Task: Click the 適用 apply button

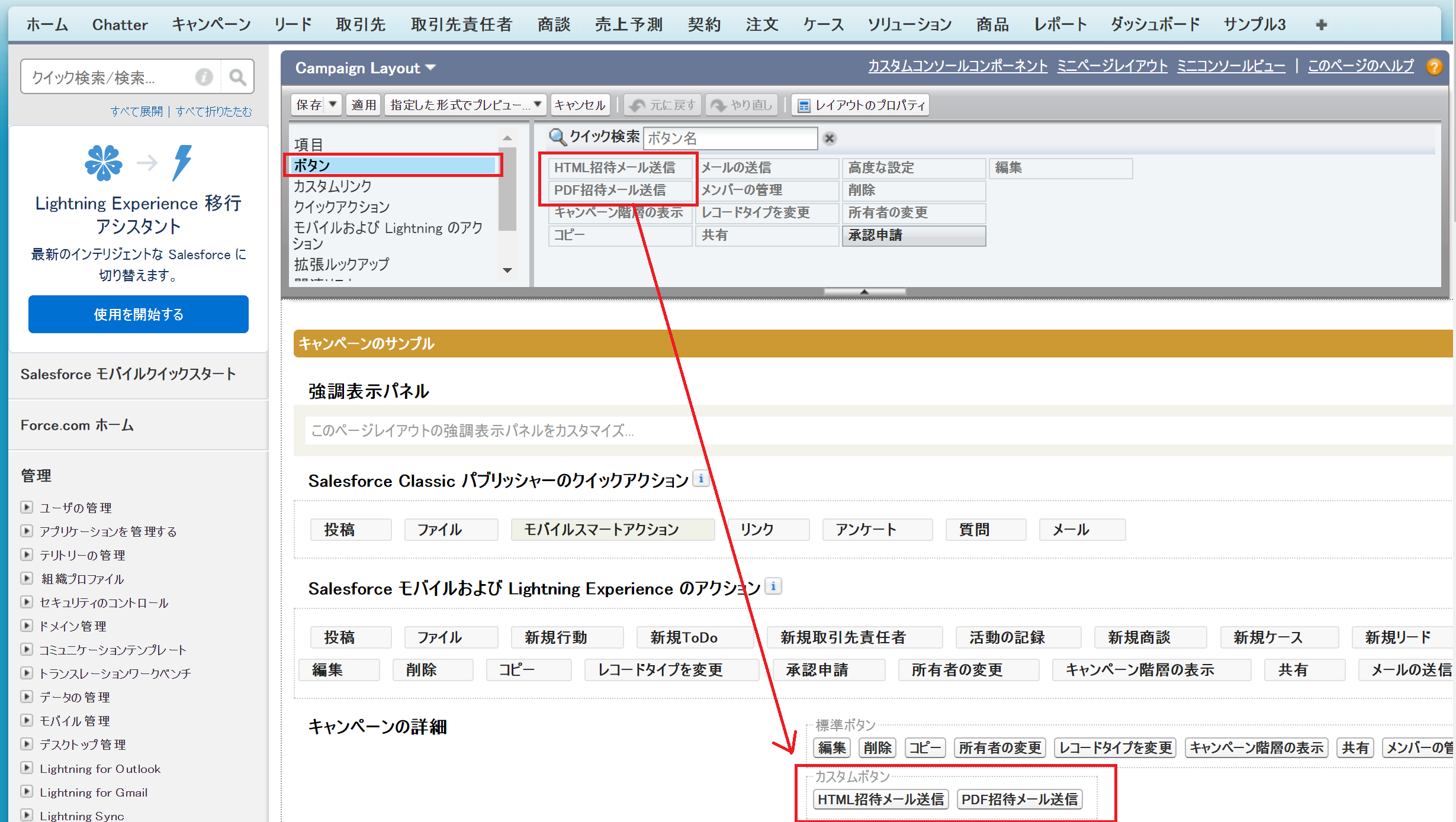Action: point(363,105)
